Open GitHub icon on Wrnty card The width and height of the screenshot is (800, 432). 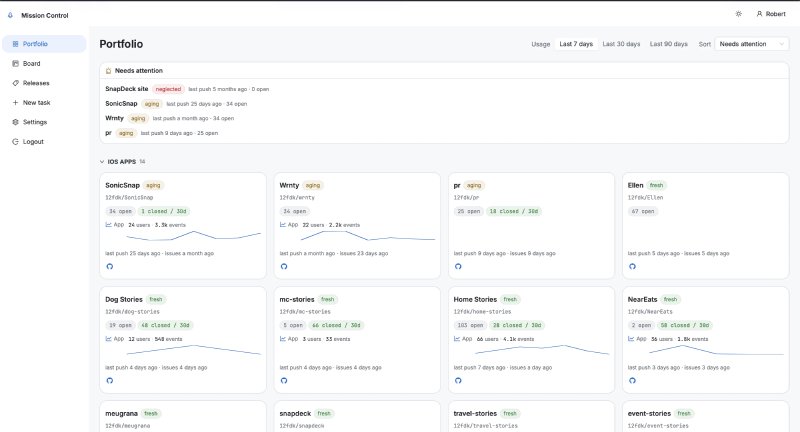[x=284, y=266]
